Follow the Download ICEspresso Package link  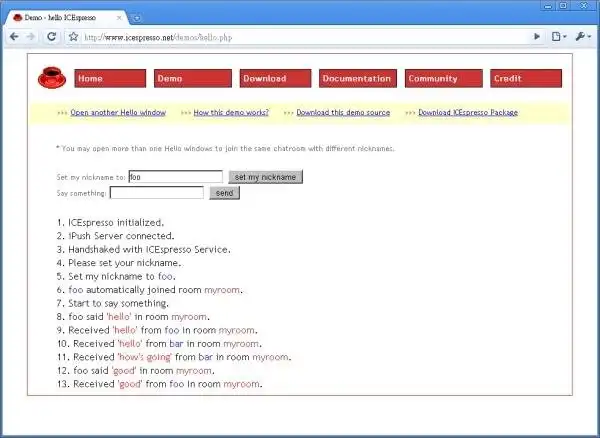[x=468, y=112]
